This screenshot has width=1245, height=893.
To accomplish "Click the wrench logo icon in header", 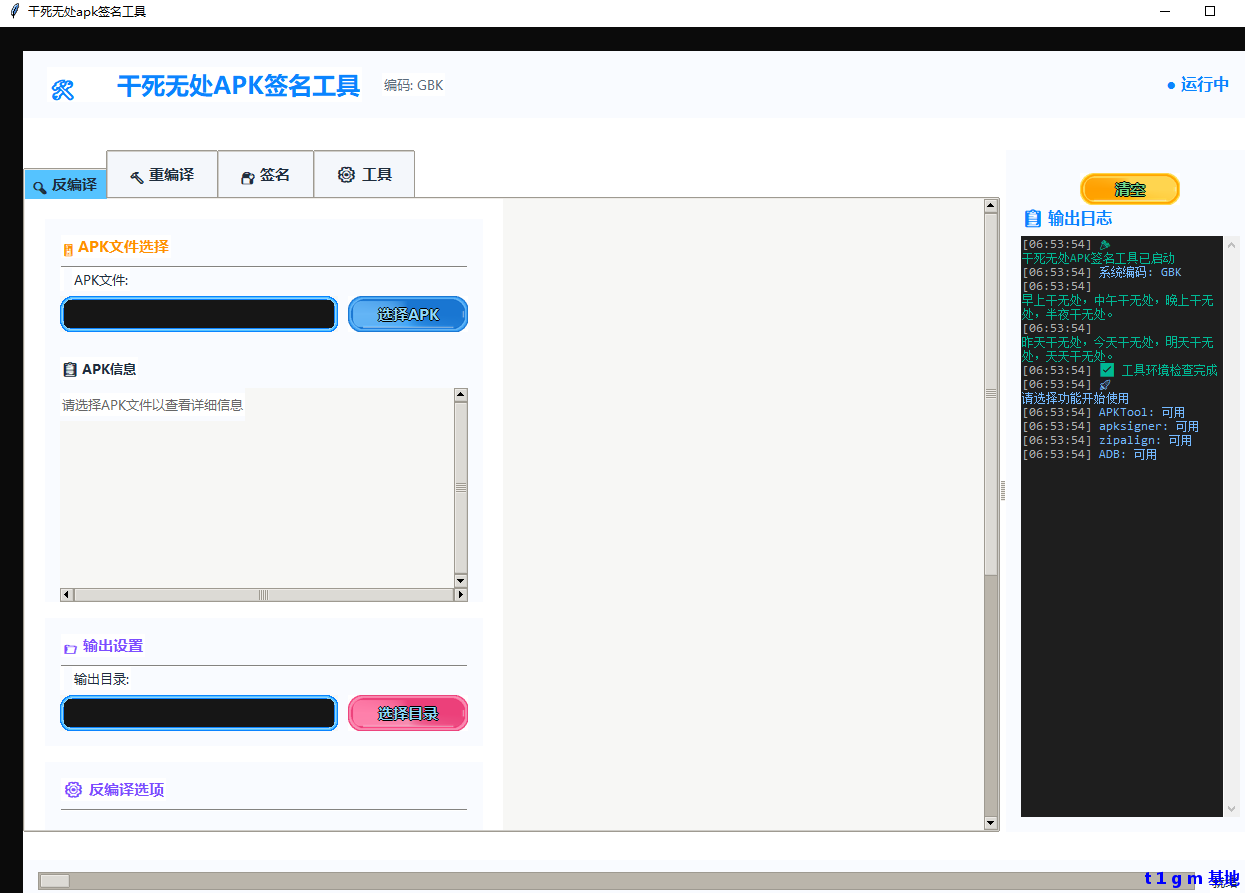I will coord(62,90).
